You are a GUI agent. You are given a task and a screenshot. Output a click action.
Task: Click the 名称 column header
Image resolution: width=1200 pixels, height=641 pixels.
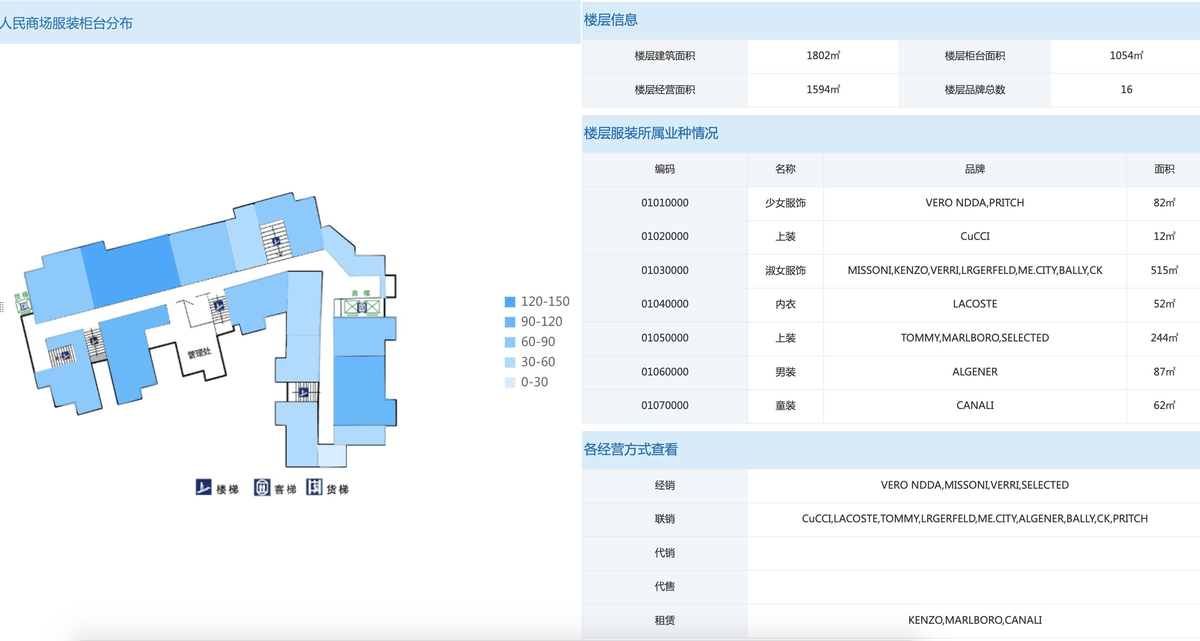click(x=785, y=169)
